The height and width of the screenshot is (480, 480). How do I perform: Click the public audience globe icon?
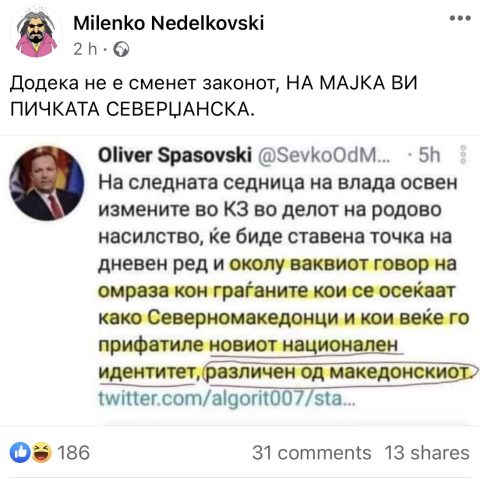[121, 50]
